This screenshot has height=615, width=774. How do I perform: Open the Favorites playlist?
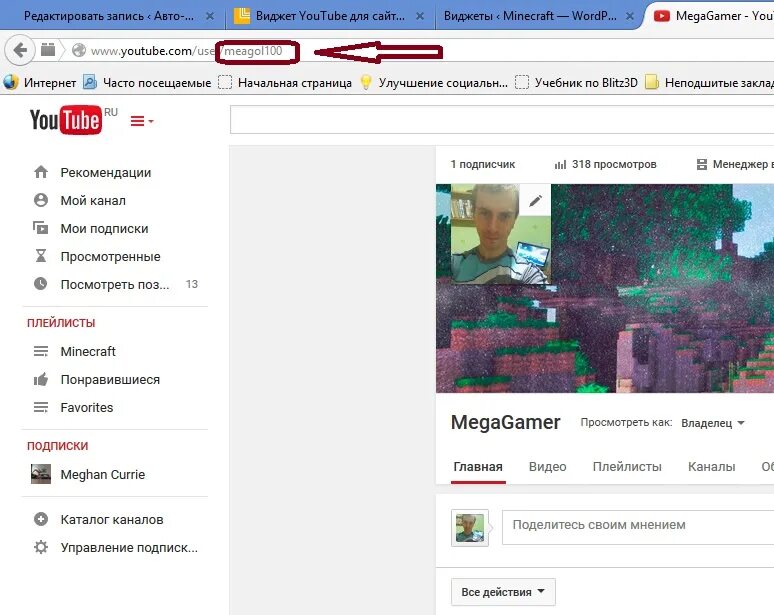(x=87, y=407)
